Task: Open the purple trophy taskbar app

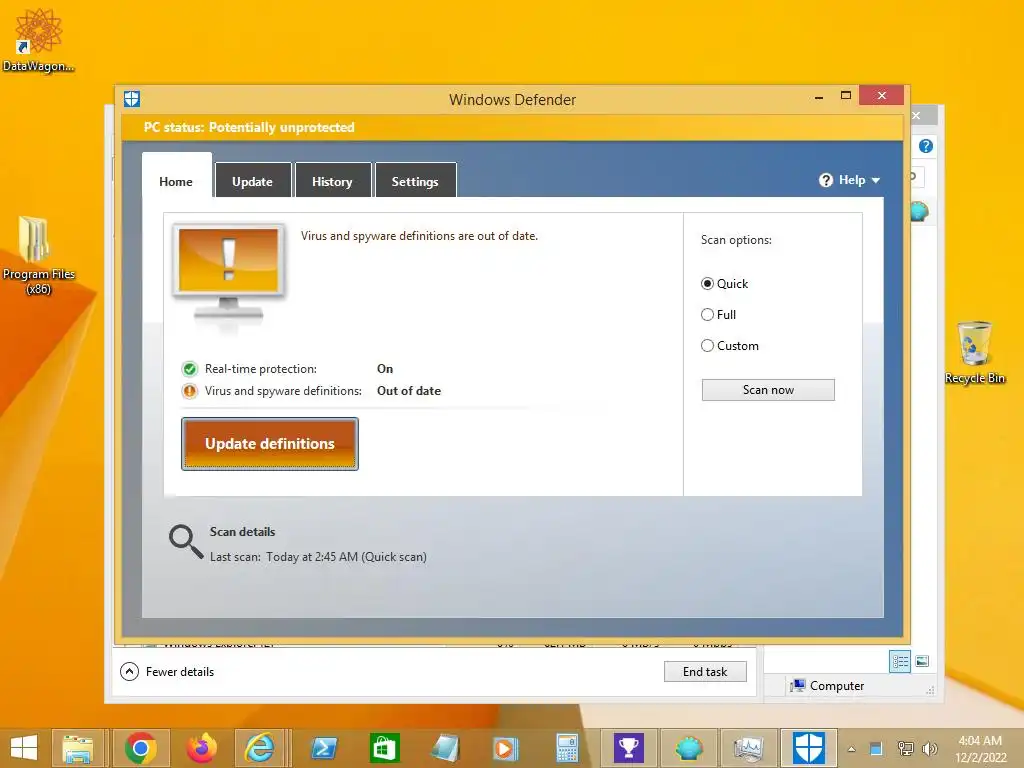Action: [x=629, y=748]
